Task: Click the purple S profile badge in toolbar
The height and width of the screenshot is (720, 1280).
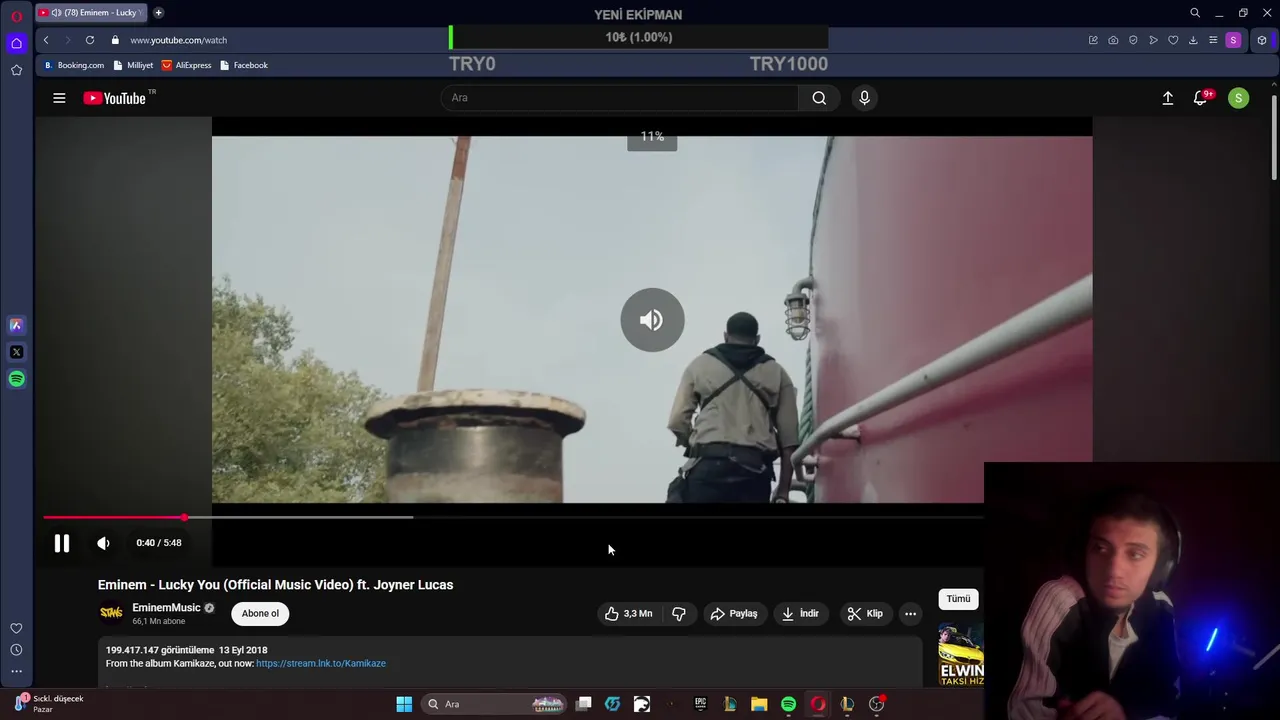Action: pos(1233,40)
